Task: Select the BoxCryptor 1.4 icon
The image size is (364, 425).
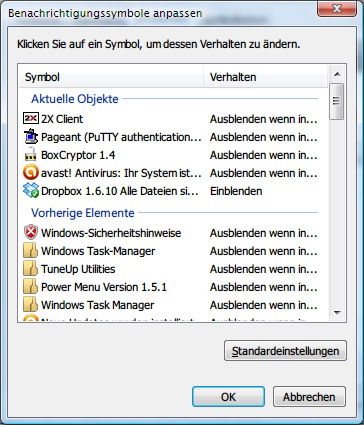Action: [x=31, y=155]
